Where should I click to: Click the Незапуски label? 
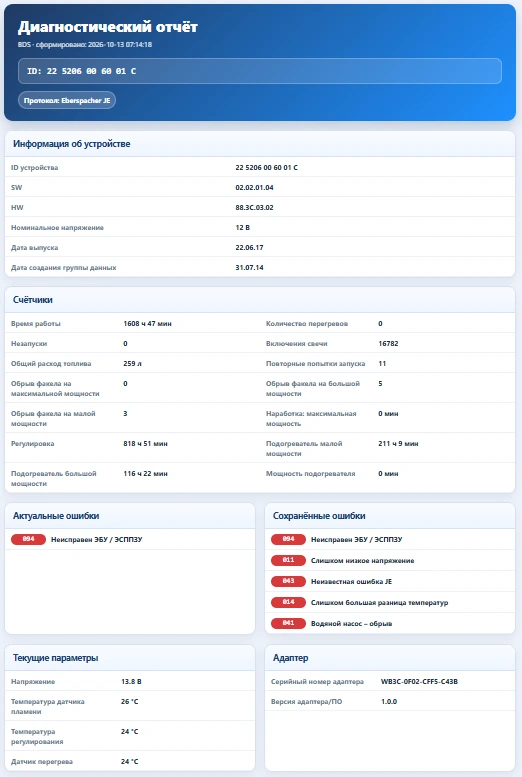tap(29, 343)
